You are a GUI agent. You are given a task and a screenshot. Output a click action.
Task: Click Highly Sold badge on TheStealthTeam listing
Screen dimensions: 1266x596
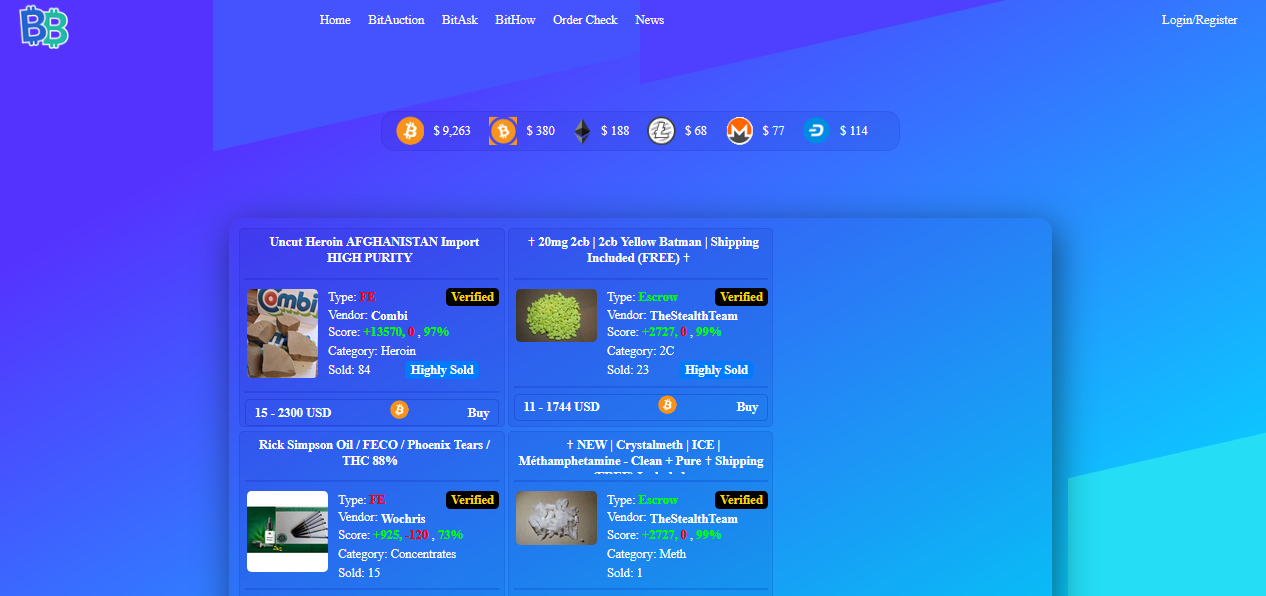tap(716, 370)
